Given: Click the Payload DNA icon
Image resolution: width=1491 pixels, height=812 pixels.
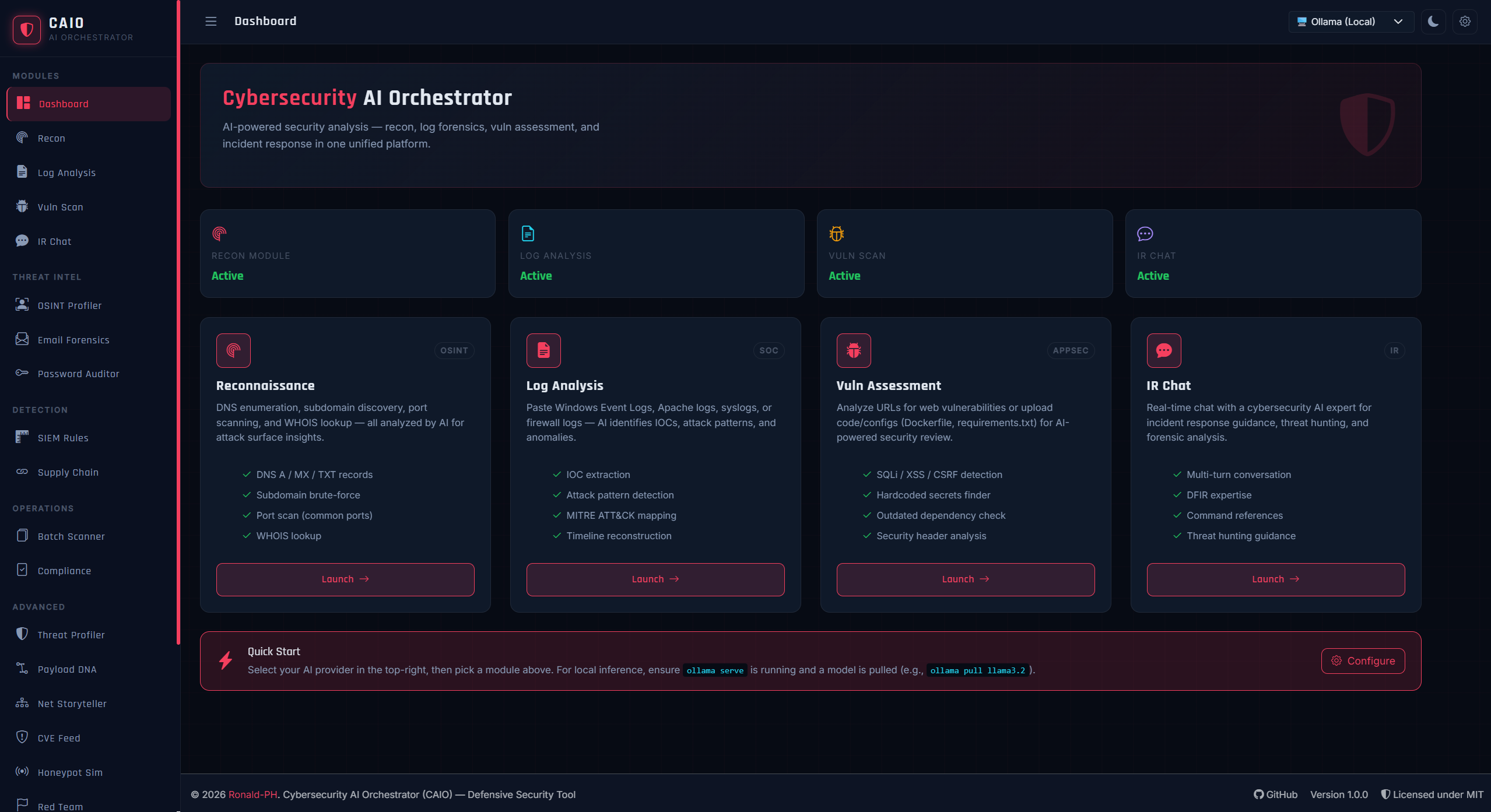Looking at the screenshot, I should 22,668.
